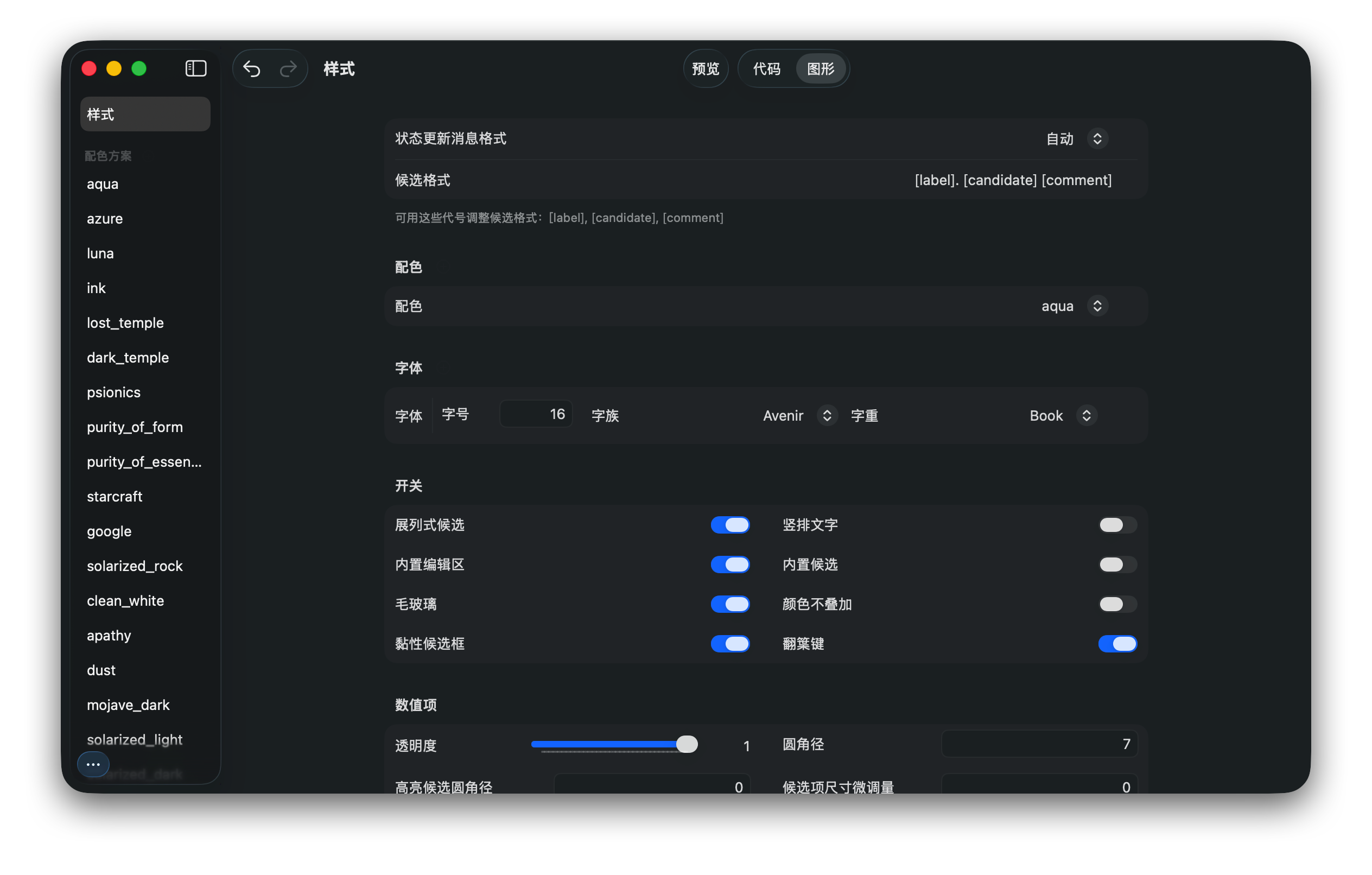The height and width of the screenshot is (875, 1372).
Task: Turn off the 内置编辑区 switch
Action: 730,565
